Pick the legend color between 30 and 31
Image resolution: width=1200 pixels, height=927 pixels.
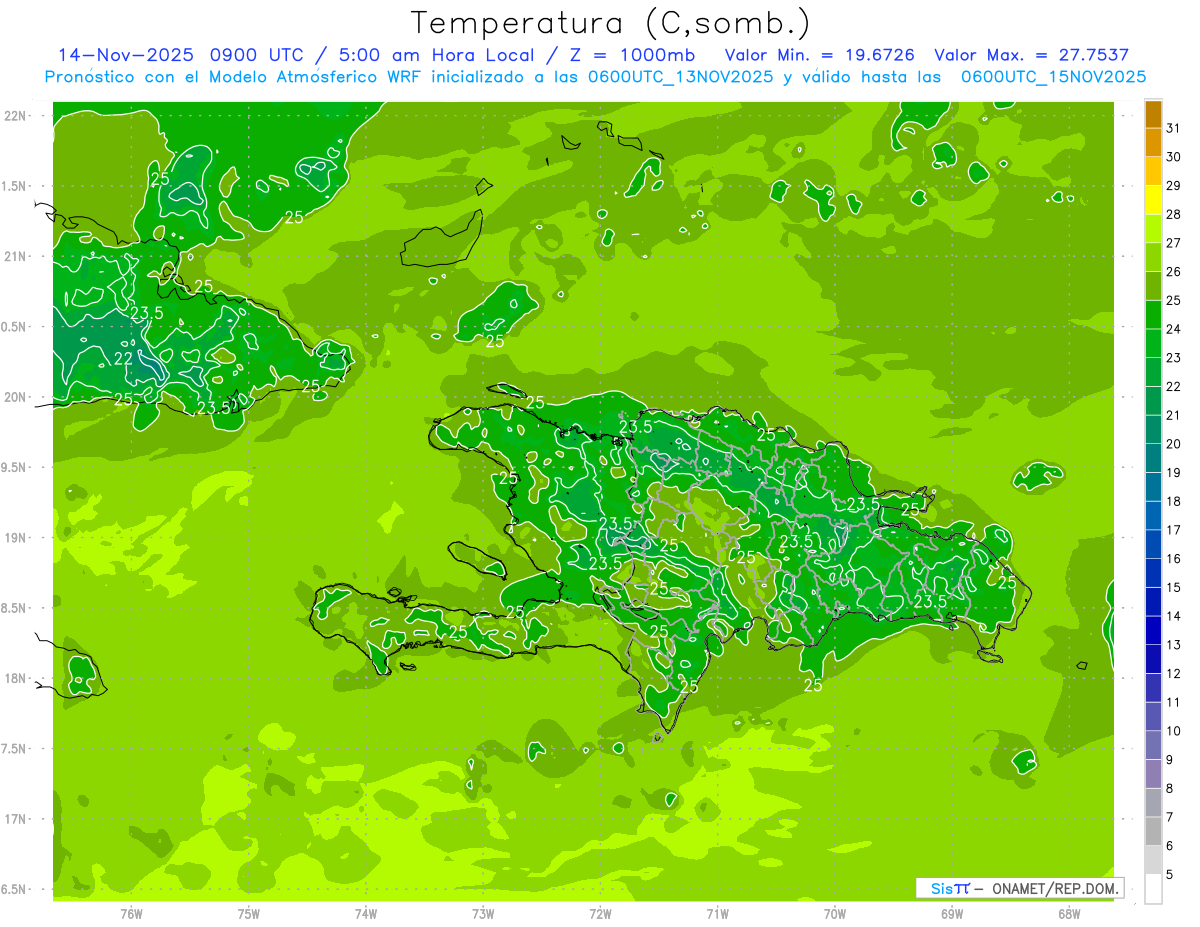pyautogui.click(x=1153, y=143)
